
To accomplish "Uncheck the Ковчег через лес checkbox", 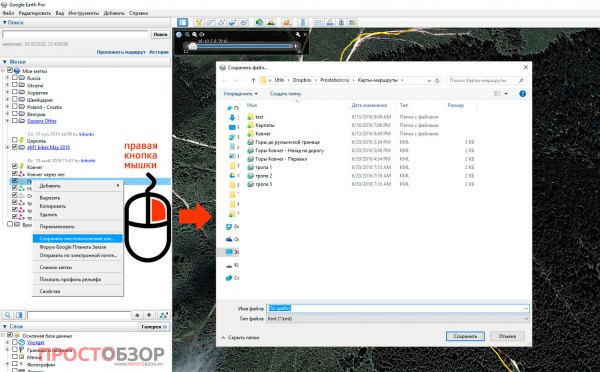I will click(x=15, y=174).
